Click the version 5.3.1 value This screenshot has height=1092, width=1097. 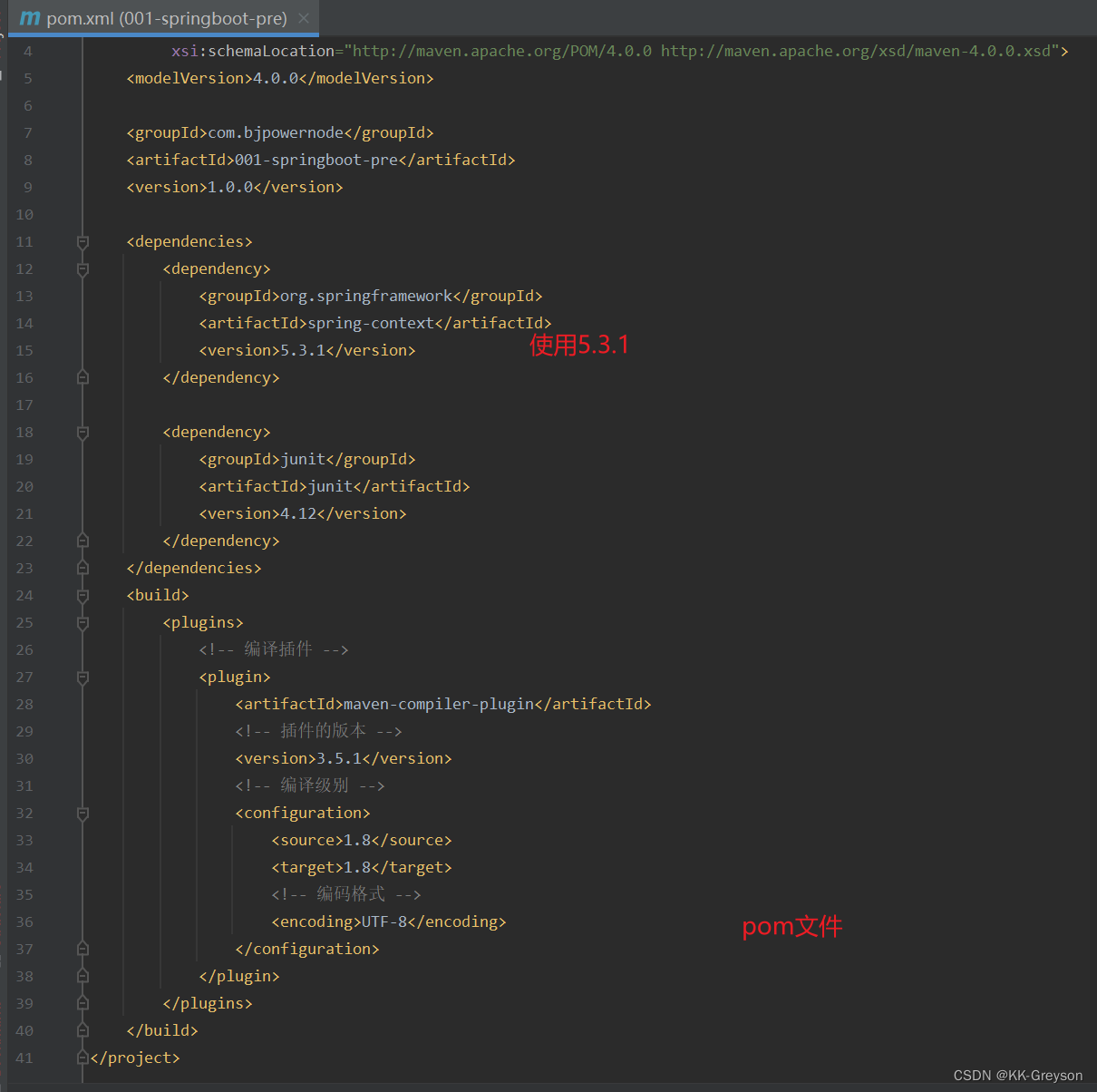tap(303, 350)
